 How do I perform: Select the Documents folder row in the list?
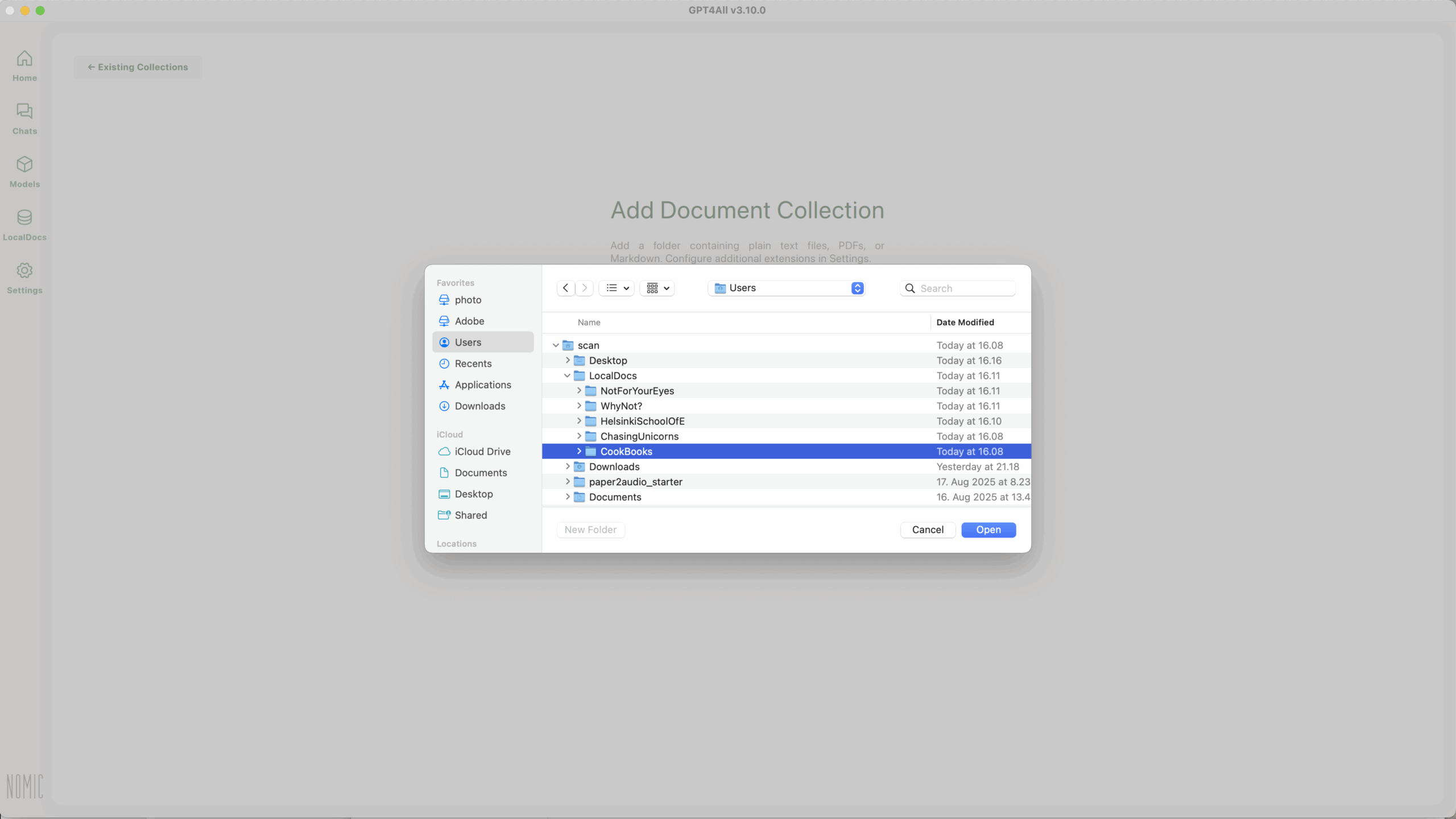click(x=787, y=497)
